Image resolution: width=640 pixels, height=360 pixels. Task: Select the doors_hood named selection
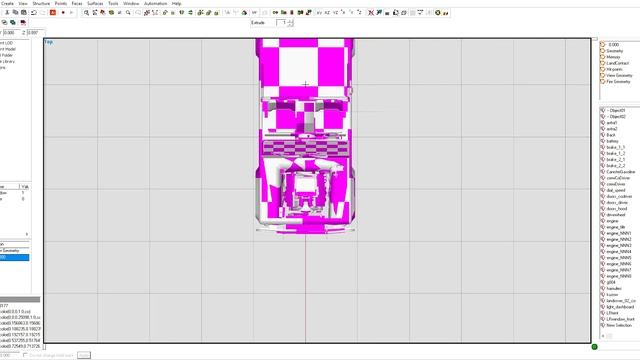tap(617, 208)
